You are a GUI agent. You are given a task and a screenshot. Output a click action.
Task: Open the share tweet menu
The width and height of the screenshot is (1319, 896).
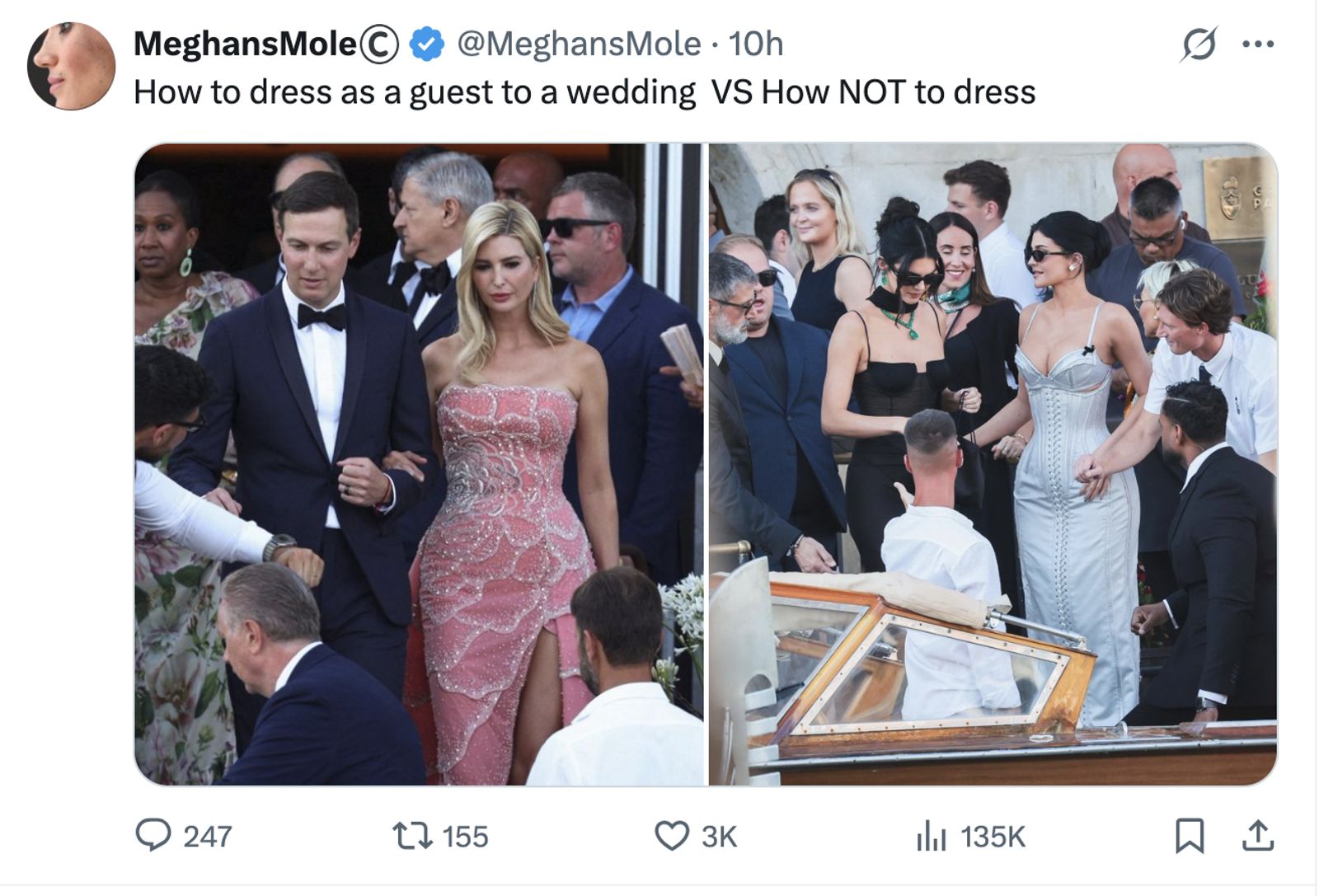1258,836
